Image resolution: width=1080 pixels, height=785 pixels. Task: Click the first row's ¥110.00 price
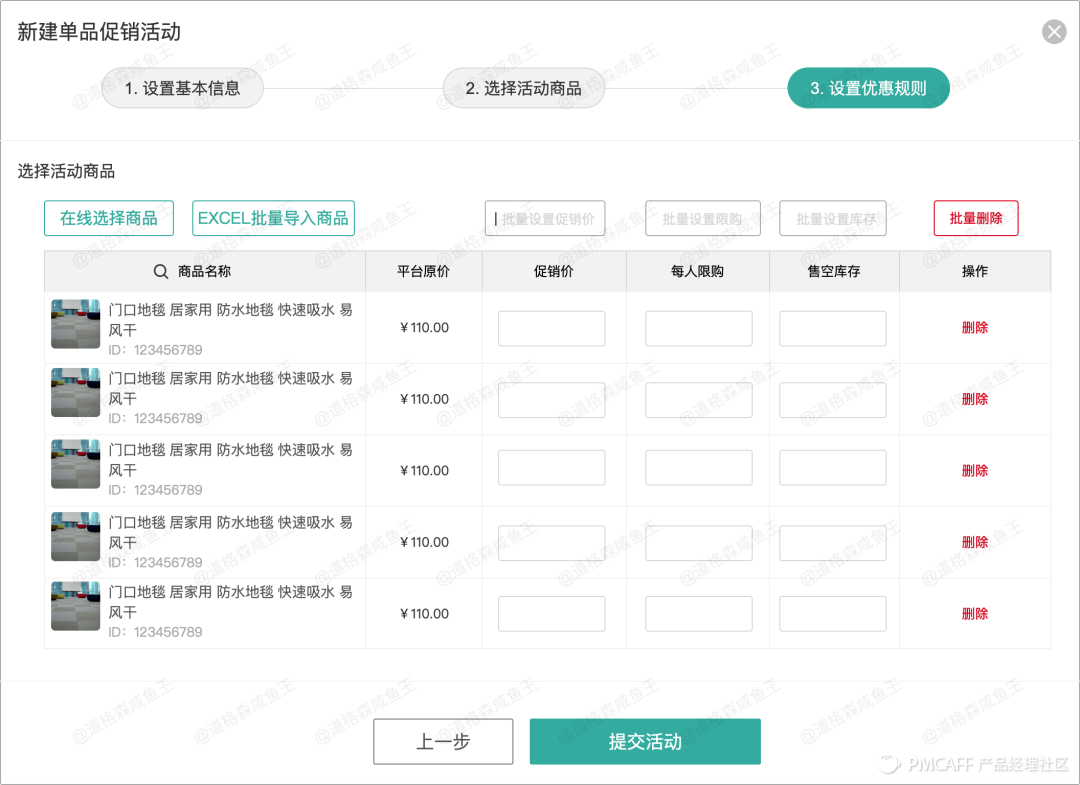tap(424, 328)
